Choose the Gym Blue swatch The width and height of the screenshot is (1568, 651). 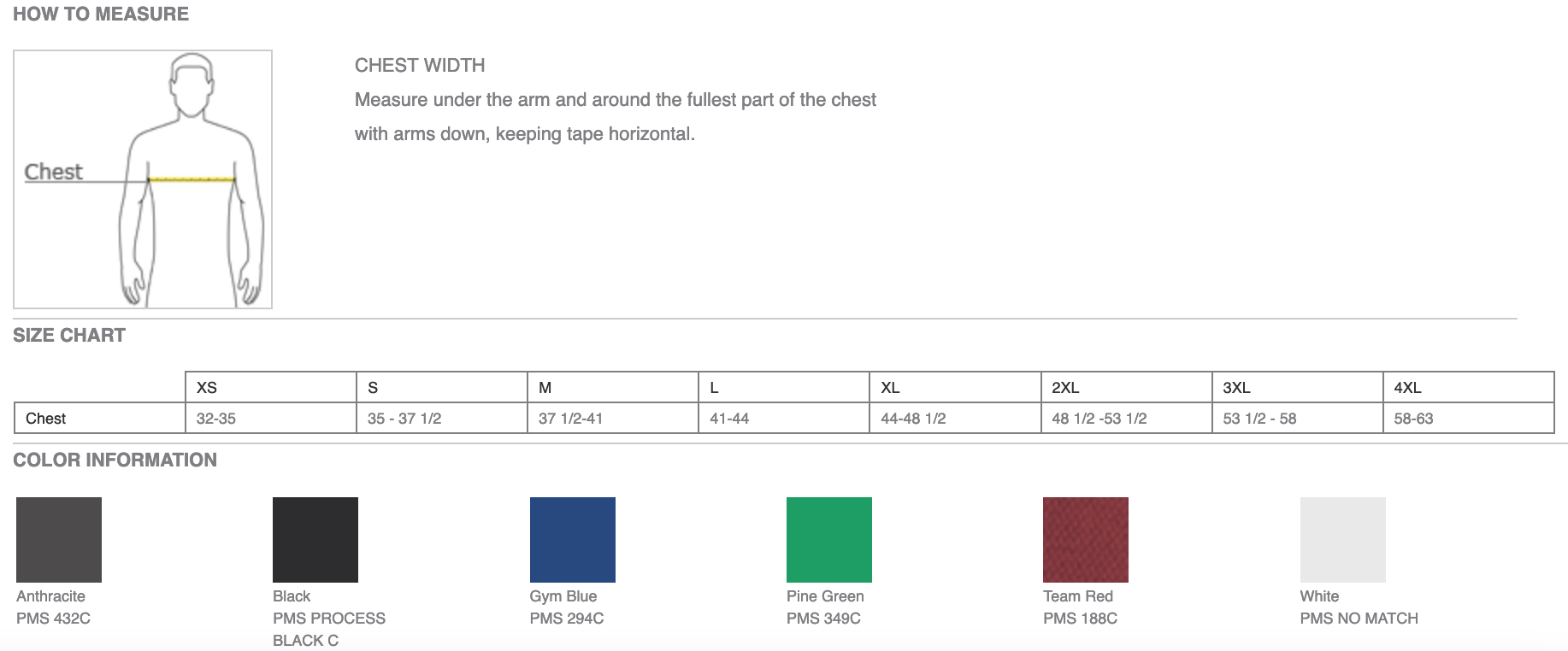tap(573, 540)
